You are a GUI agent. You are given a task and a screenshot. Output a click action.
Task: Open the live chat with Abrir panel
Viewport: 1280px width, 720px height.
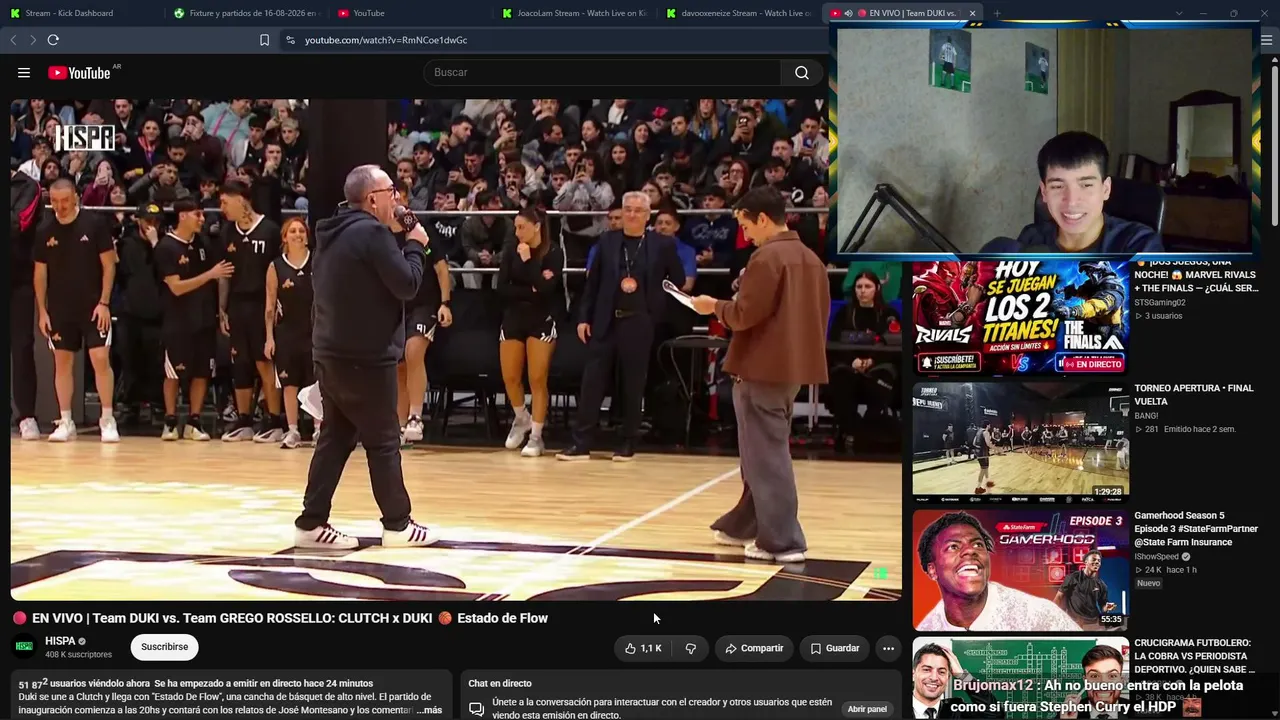click(867, 709)
